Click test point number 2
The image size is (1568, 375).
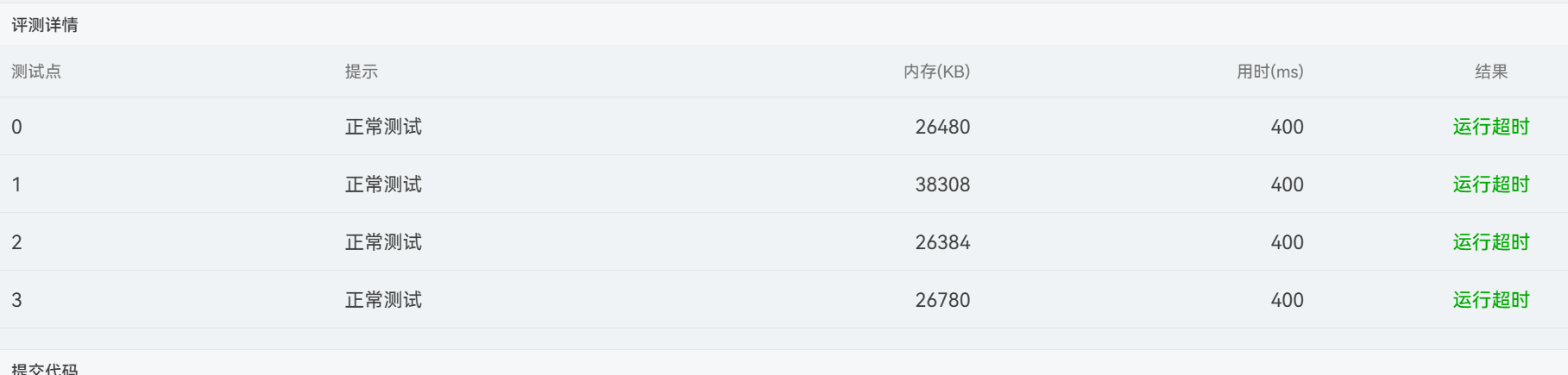pyautogui.click(x=16, y=242)
